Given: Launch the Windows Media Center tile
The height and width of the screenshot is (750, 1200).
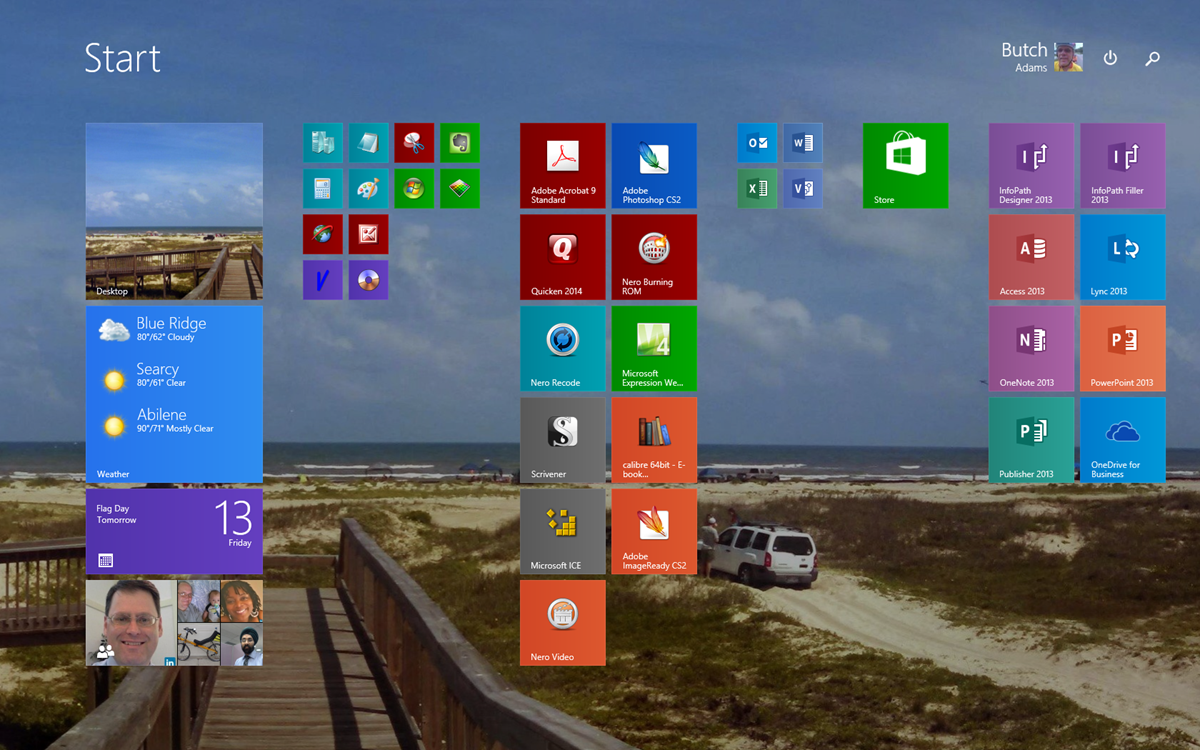Looking at the screenshot, I should click(414, 189).
